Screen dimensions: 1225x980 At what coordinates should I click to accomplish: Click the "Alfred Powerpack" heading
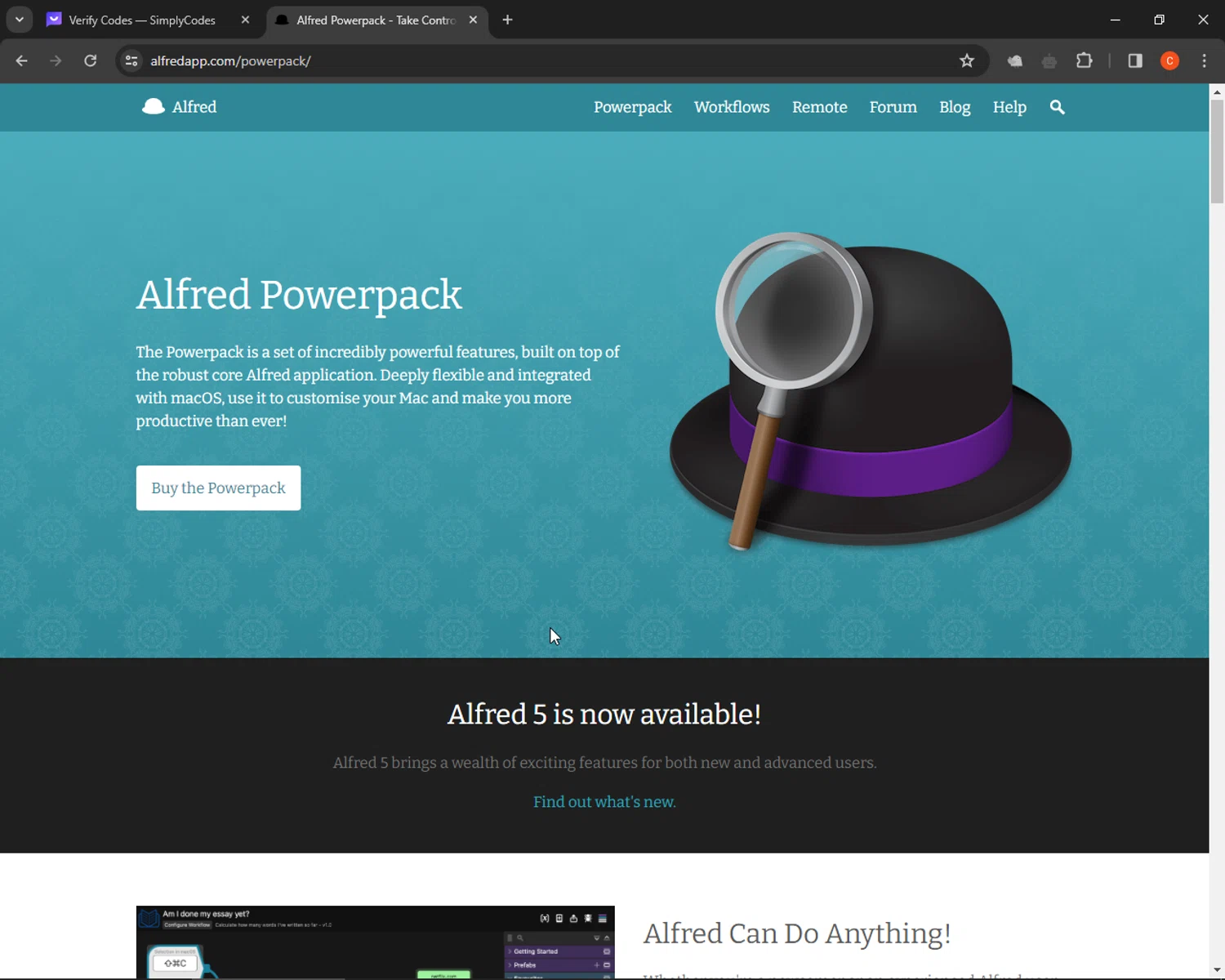point(299,295)
